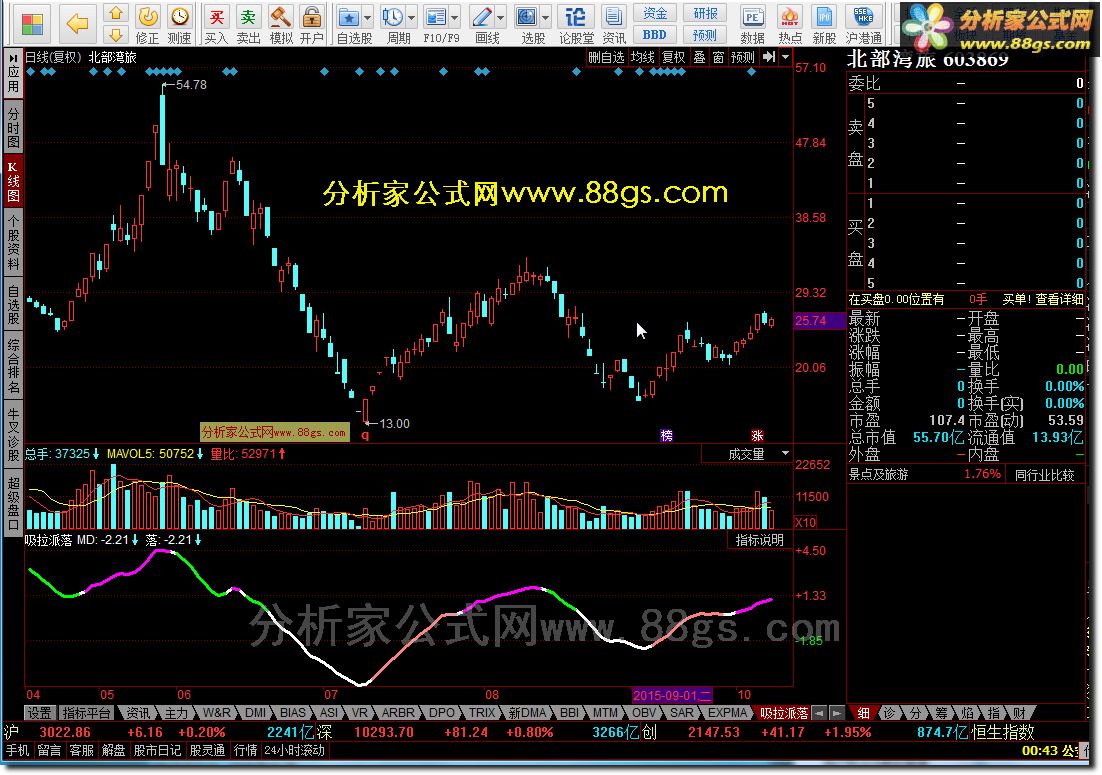This screenshot has width=1102, height=775.
Task: Click the 数据 PE data icon
Action: pyautogui.click(x=752, y=25)
